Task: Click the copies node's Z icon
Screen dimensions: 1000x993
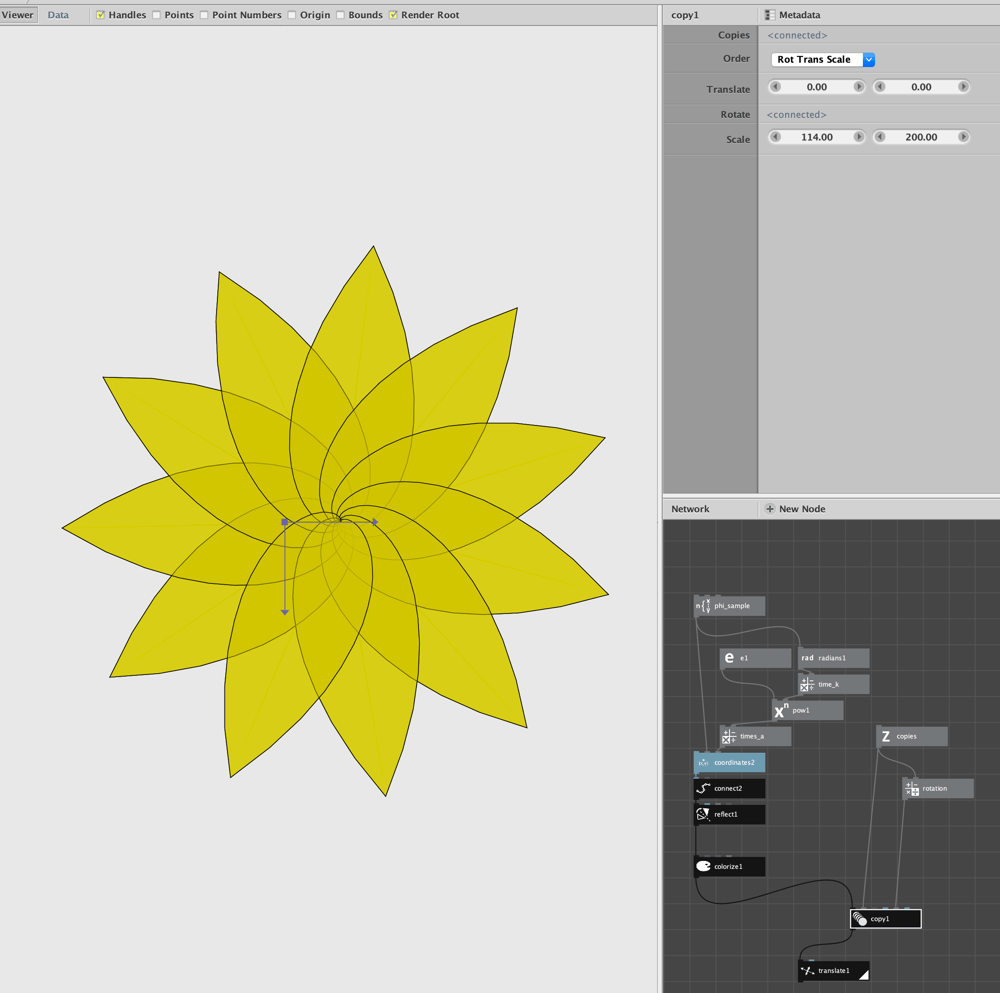Action: point(885,737)
